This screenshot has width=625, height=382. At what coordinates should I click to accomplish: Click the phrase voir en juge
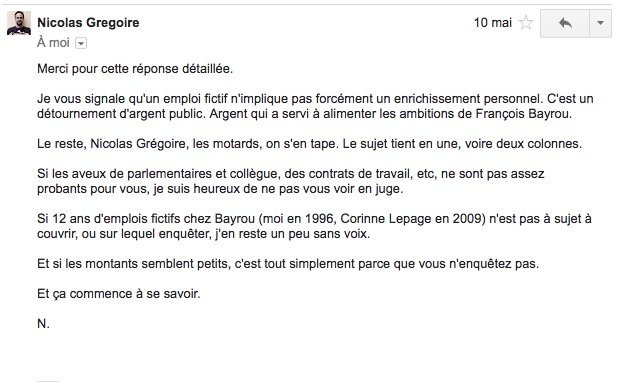(368, 189)
